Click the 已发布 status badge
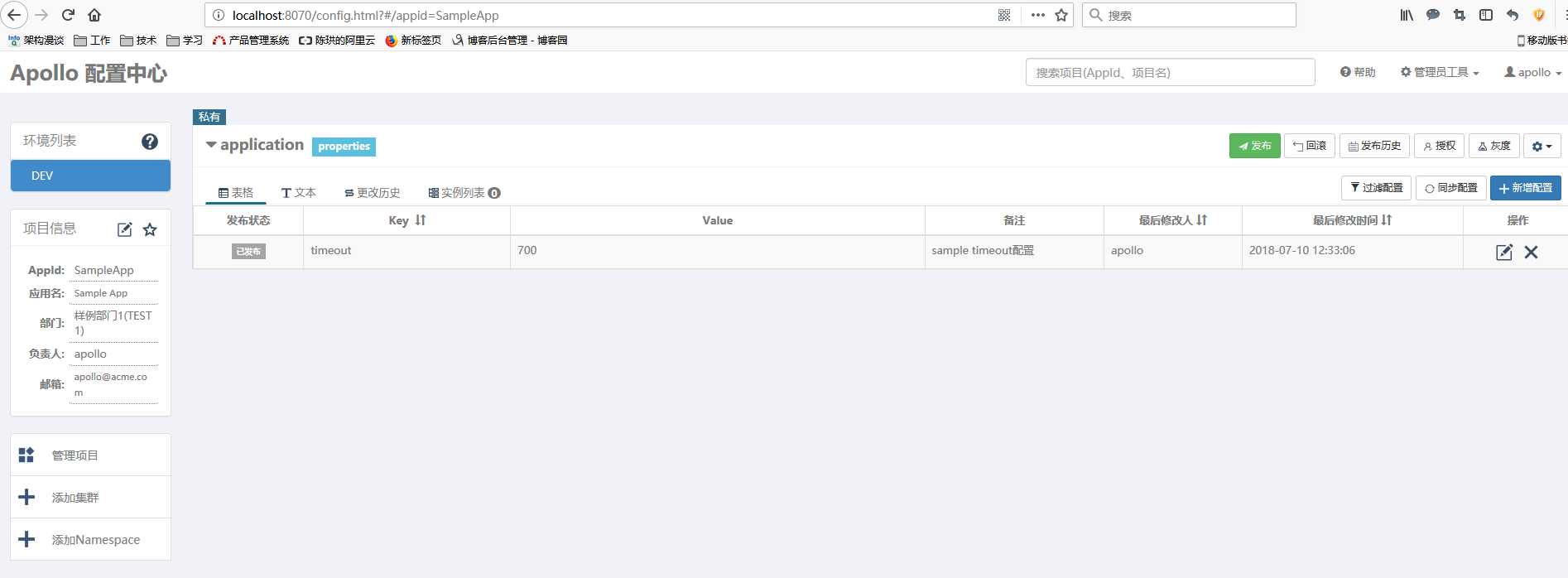The image size is (1568, 578). 248,251
